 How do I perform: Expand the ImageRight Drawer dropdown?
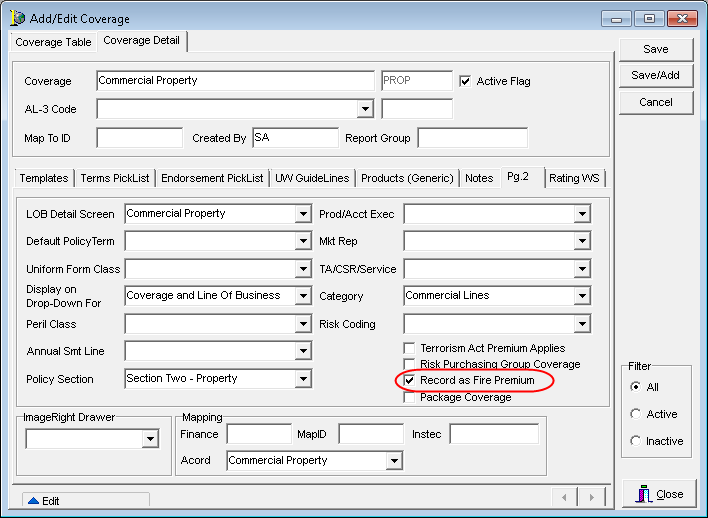150,439
